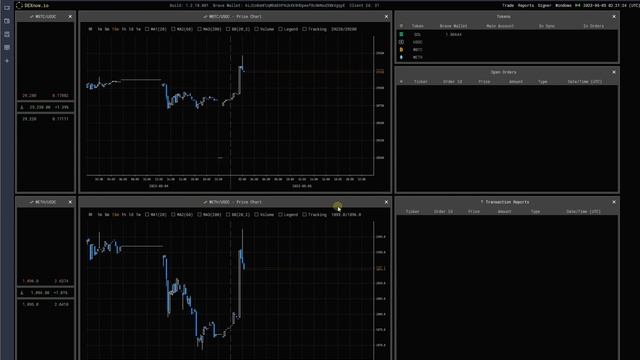Click the USDC token icon in Tokens panel
Screen dimensions: 640x360
pyautogui.click(x=401, y=42)
